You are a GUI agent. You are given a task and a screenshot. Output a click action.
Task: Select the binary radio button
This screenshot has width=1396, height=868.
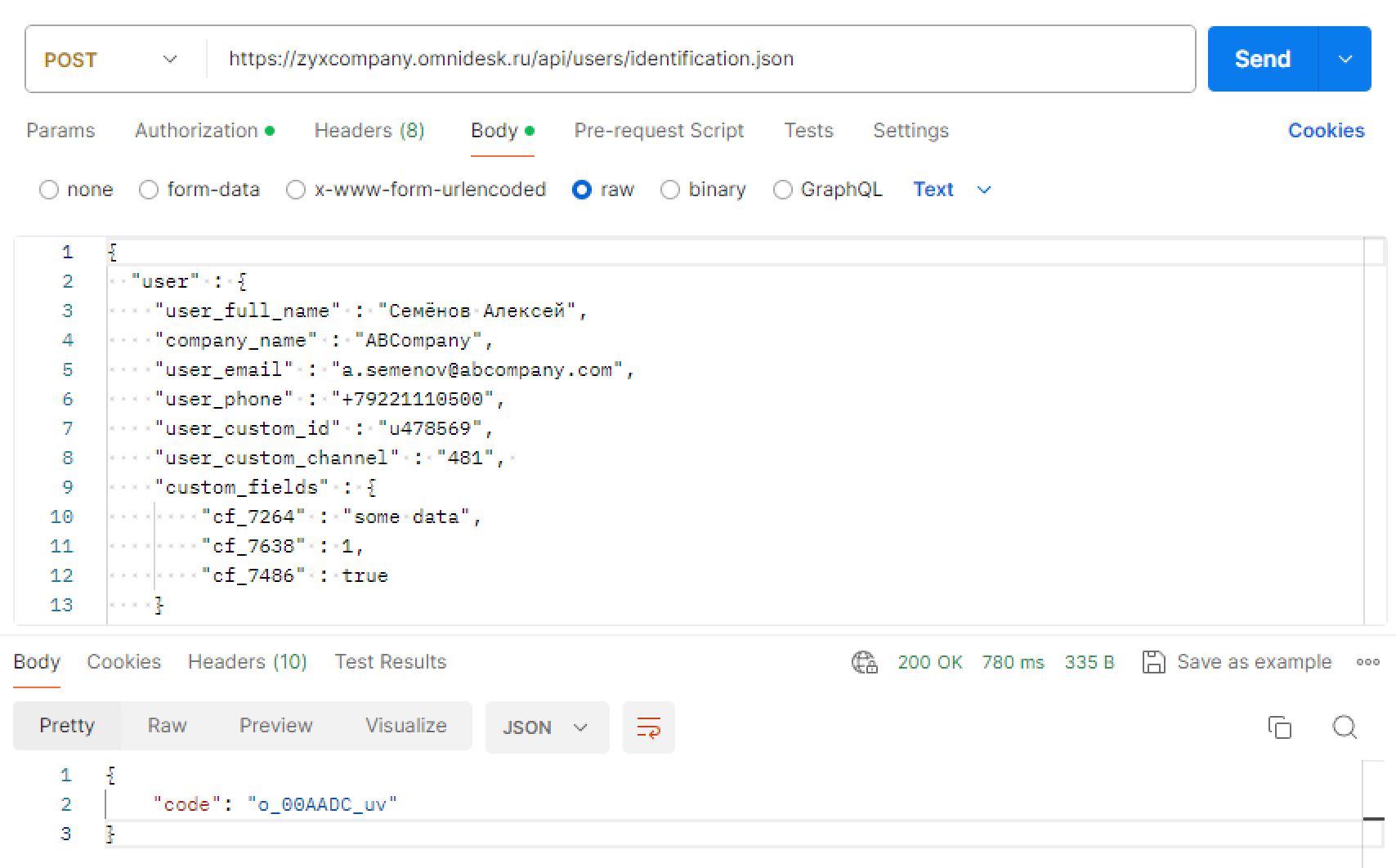670,190
